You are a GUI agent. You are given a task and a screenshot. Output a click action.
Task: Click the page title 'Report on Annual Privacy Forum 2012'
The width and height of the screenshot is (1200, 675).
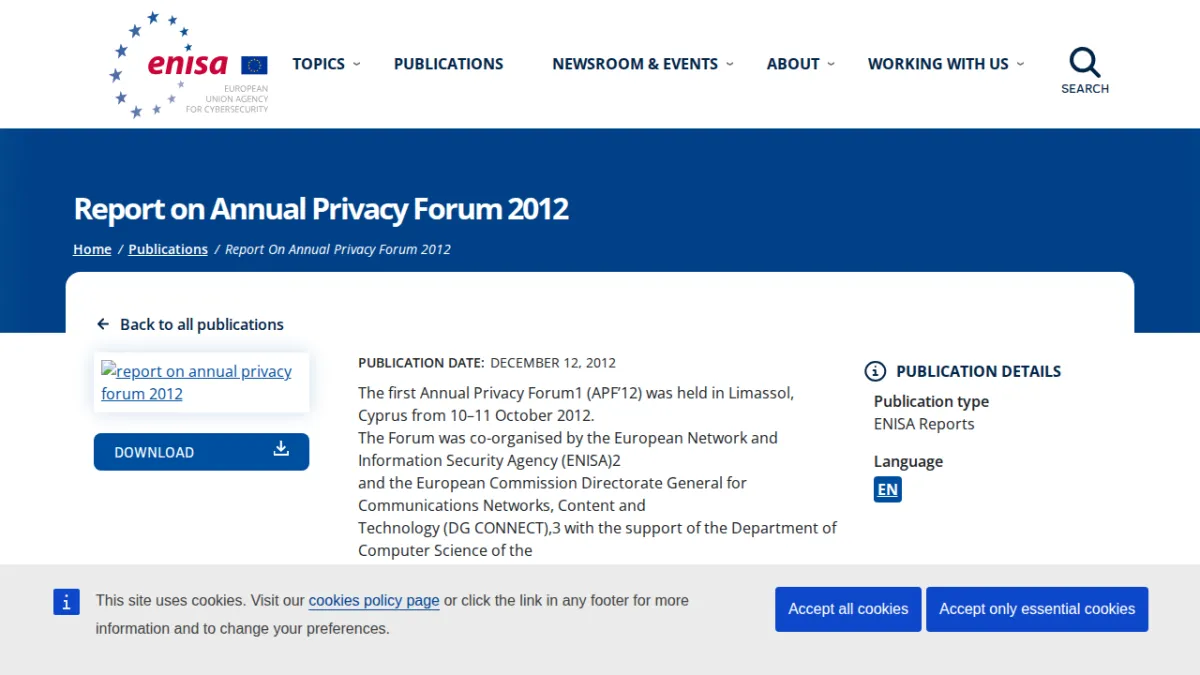pos(321,209)
